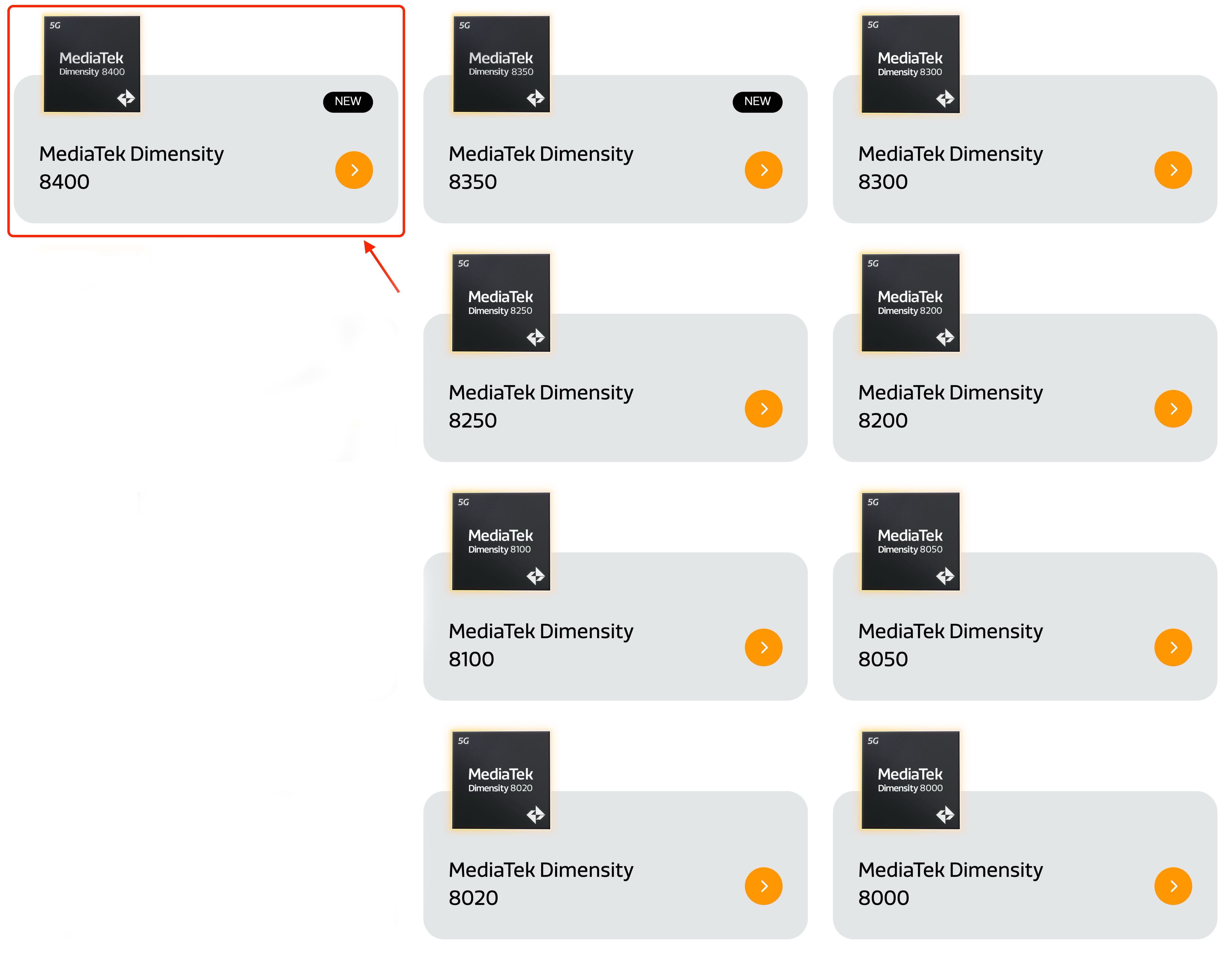
Task: Open the MediaTek Dimensity 8300 title link
Action: [x=950, y=168]
